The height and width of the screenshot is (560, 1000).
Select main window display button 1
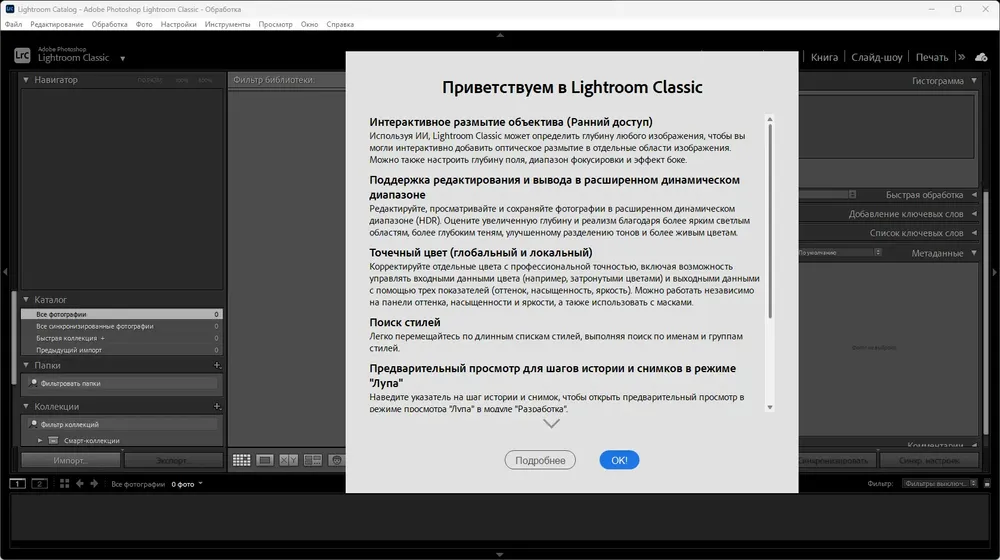tap(17, 484)
